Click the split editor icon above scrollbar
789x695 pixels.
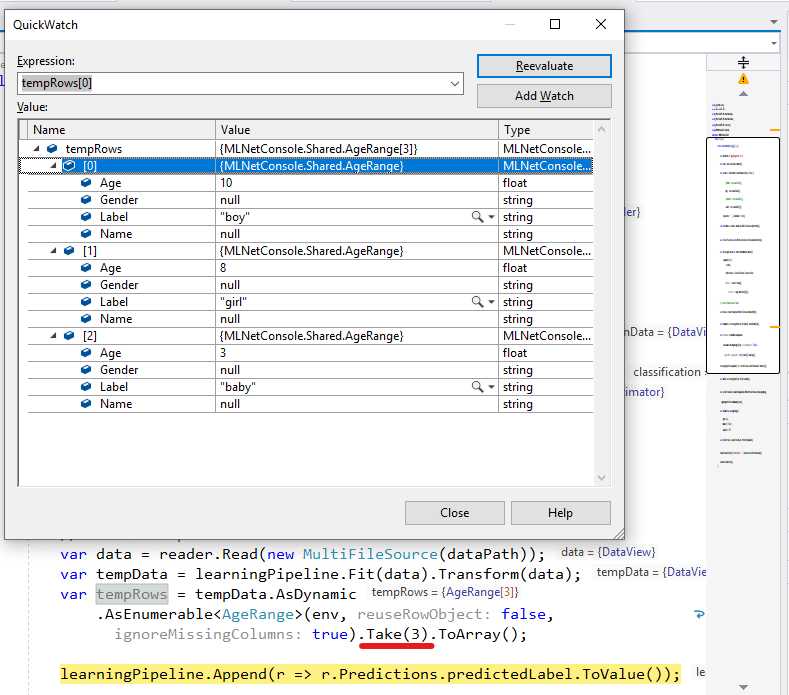(x=743, y=62)
